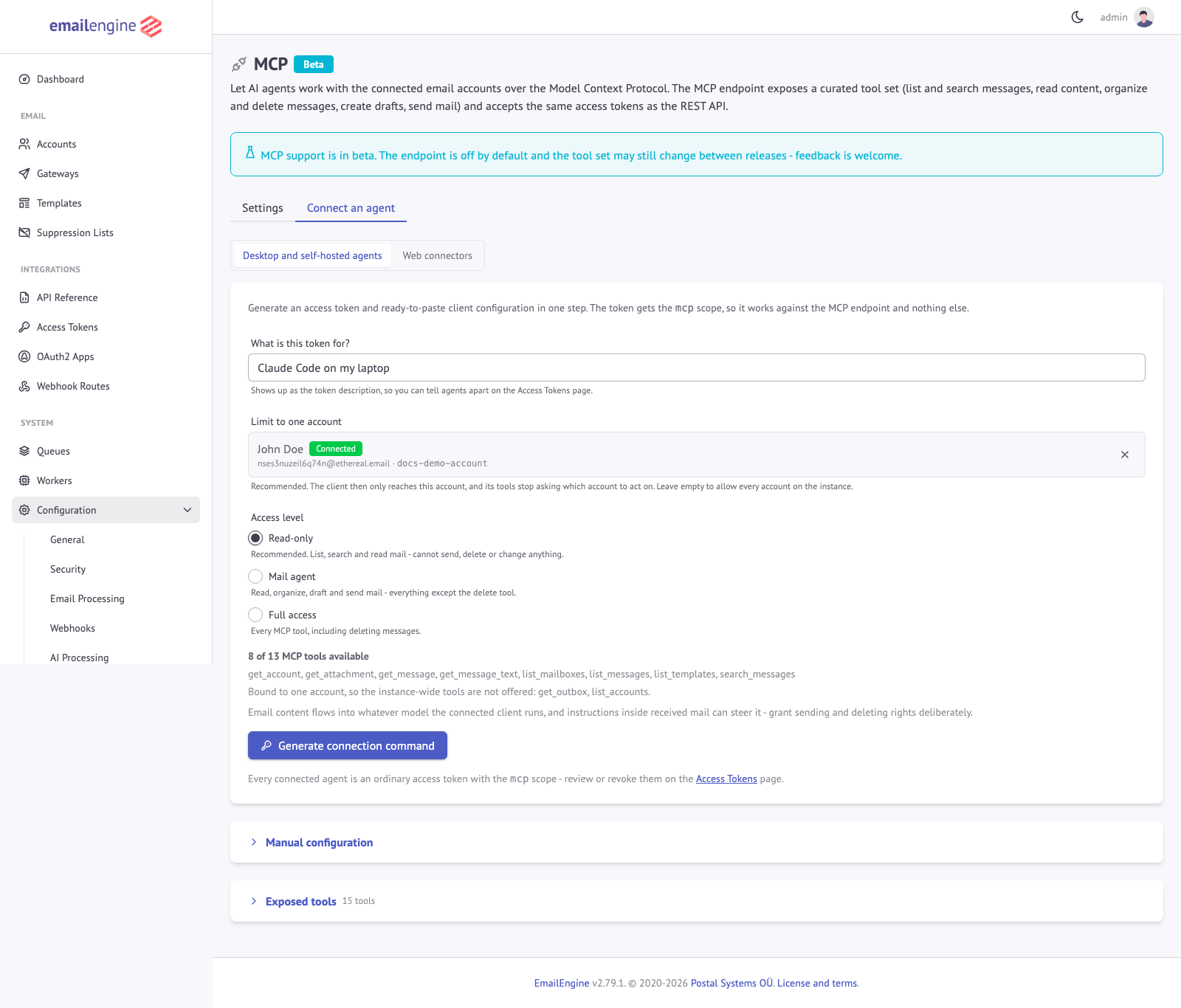Toggle dark mode moon icon

(1078, 17)
